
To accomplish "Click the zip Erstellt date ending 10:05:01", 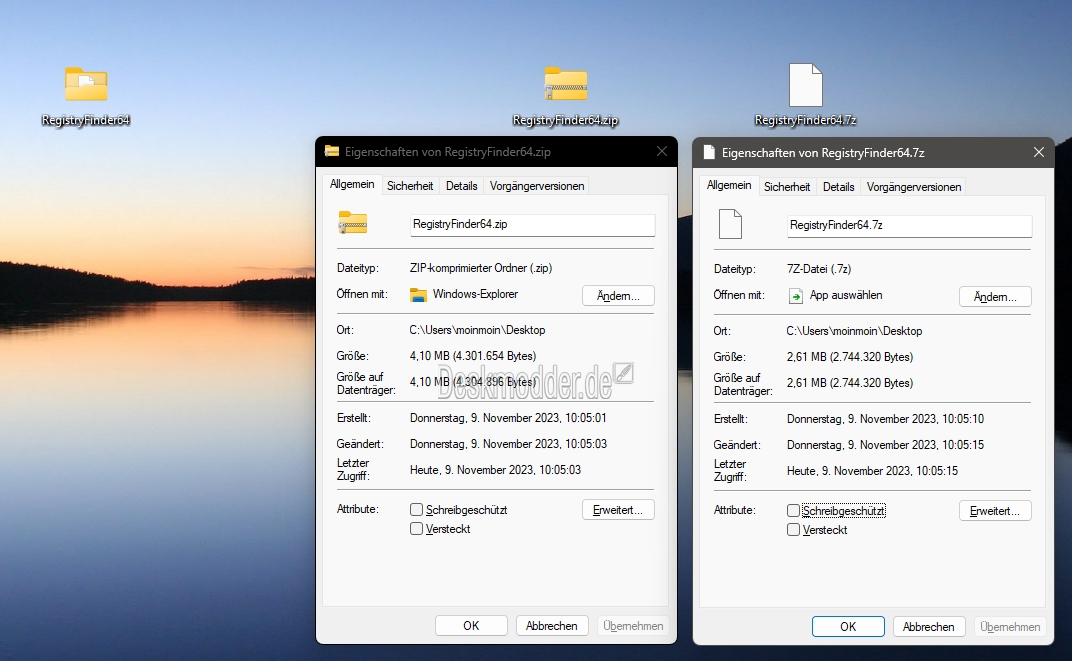I will 508,418.
